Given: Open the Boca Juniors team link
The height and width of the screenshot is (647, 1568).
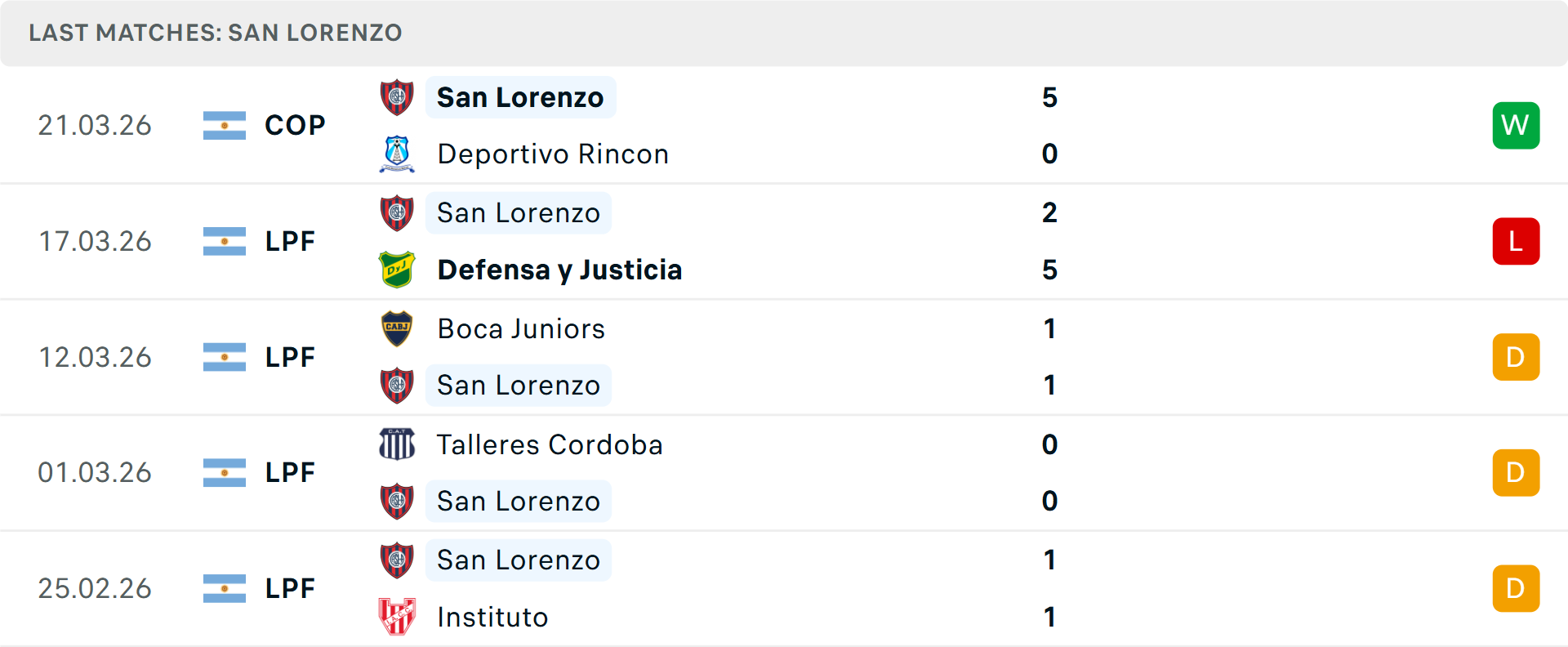Looking at the screenshot, I should click(x=521, y=328).
